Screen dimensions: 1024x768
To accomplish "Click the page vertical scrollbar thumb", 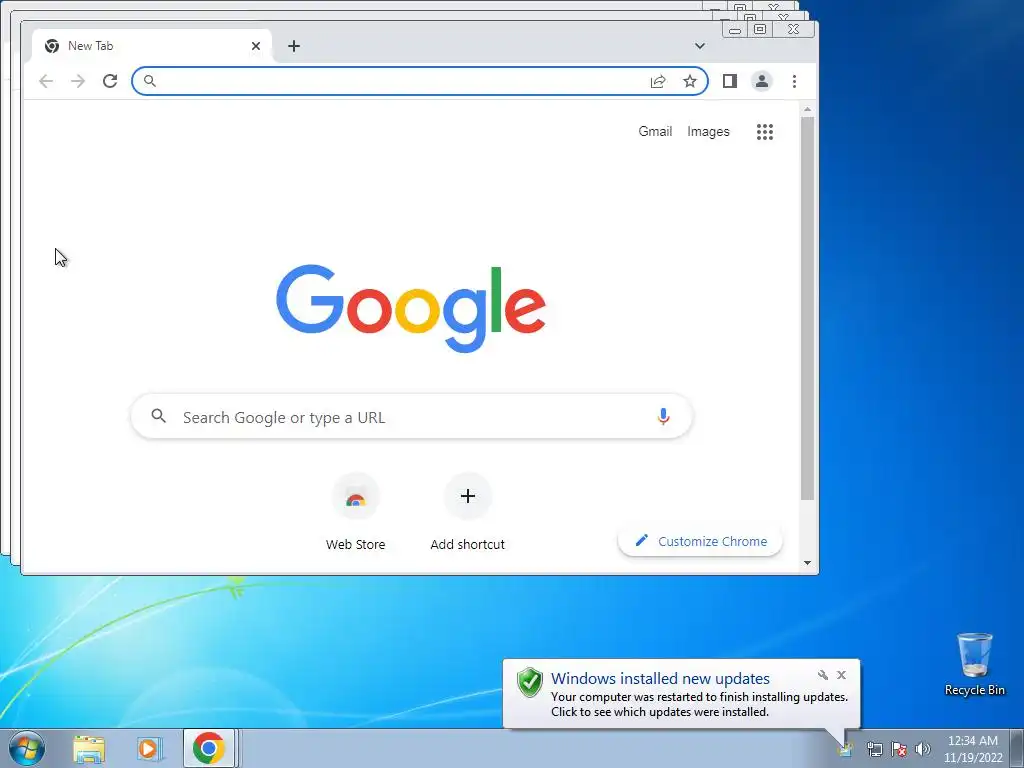I will [808, 308].
